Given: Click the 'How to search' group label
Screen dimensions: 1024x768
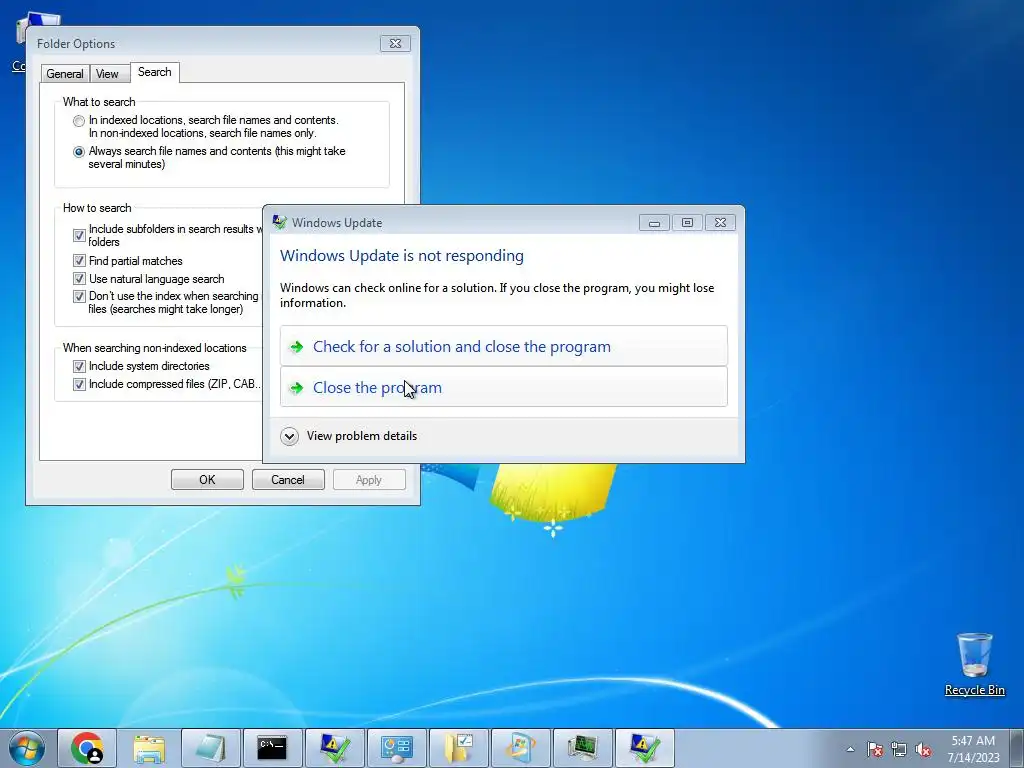Looking at the screenshot, I should click(97, 208).
